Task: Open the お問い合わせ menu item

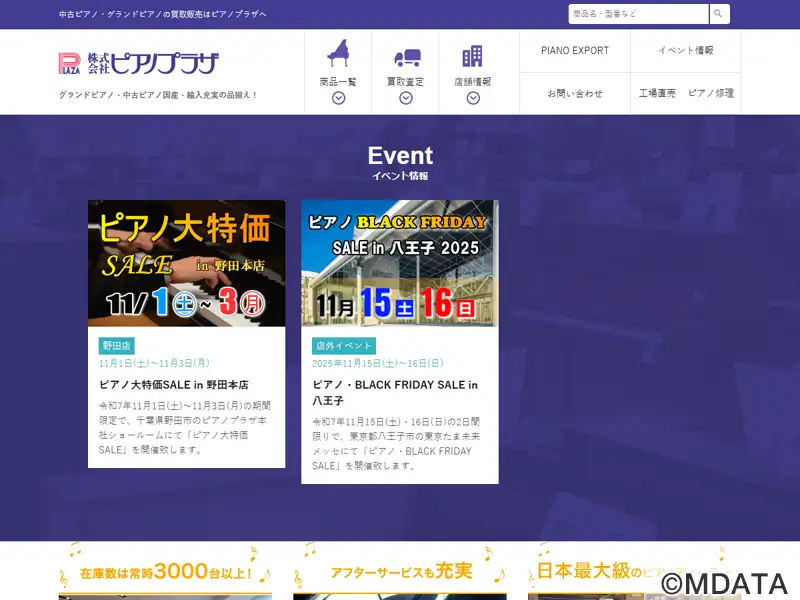Action: 575,93
